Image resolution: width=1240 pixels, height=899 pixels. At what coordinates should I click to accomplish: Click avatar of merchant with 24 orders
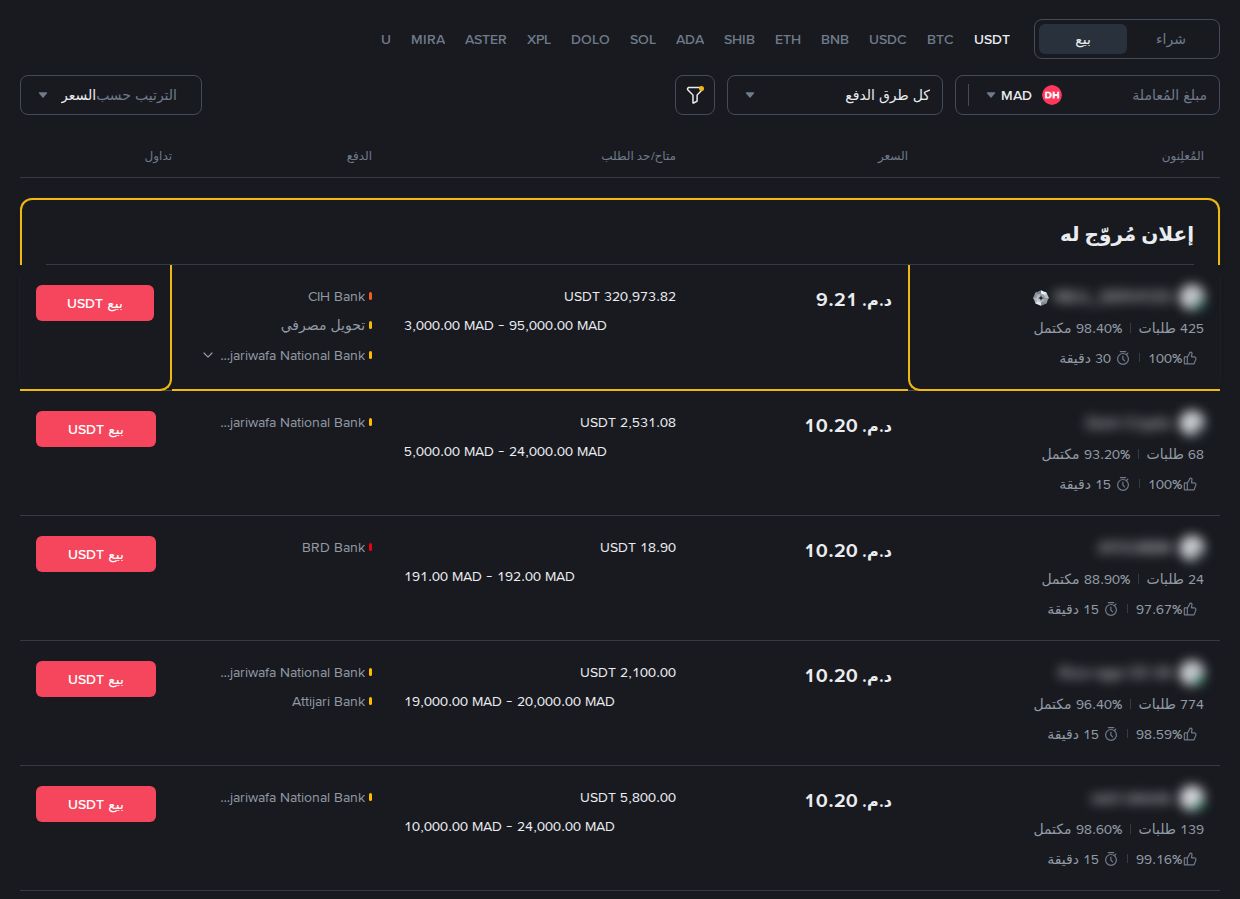(x=1190, y=547)
